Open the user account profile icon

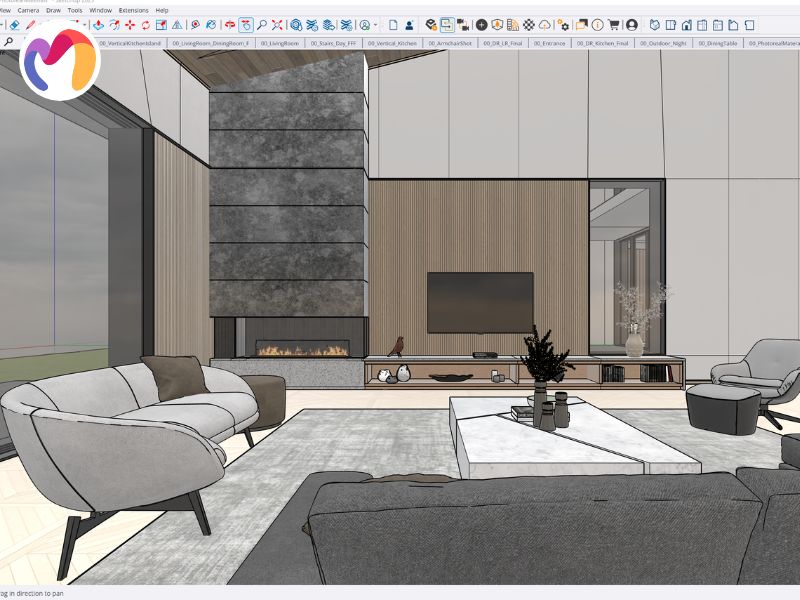(x=632, y=24)
